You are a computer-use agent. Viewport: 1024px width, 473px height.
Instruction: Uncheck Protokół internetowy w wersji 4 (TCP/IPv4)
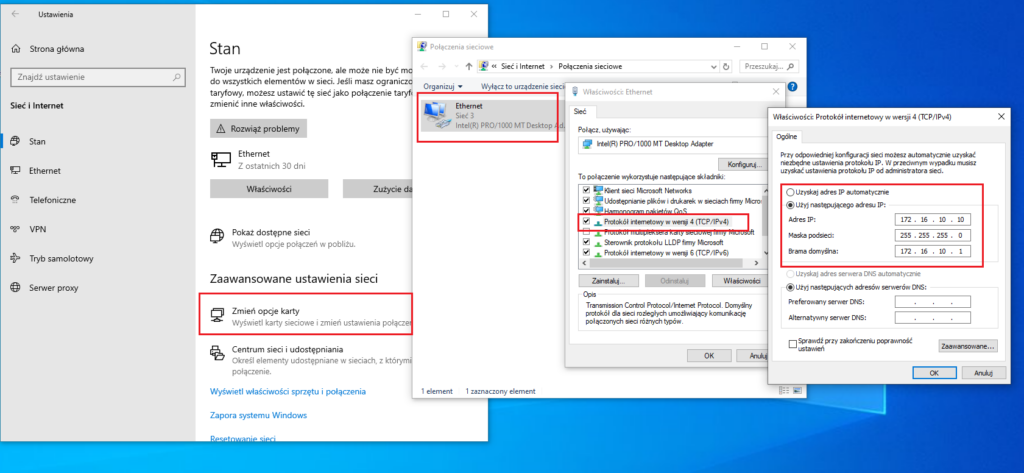pos(586,221)
